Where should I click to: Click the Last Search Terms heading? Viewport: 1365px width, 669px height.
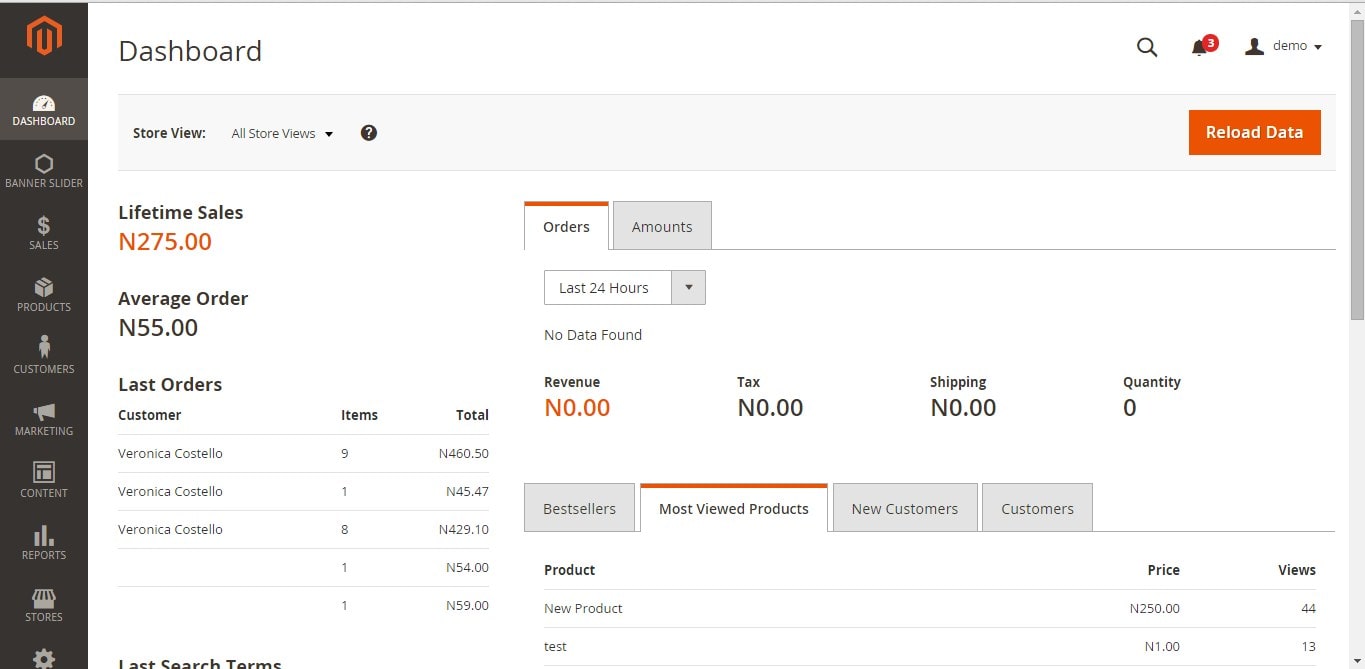click(200, 663)
